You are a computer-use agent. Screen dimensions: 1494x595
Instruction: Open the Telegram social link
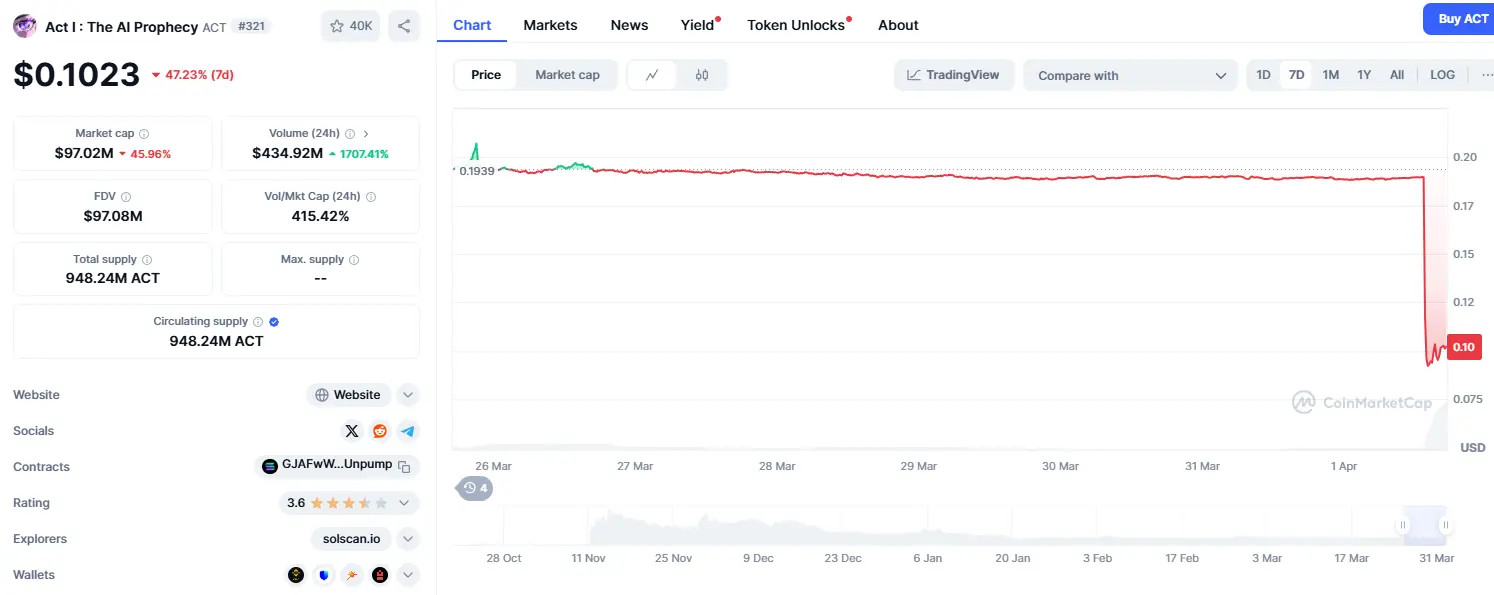coord(408,431)
